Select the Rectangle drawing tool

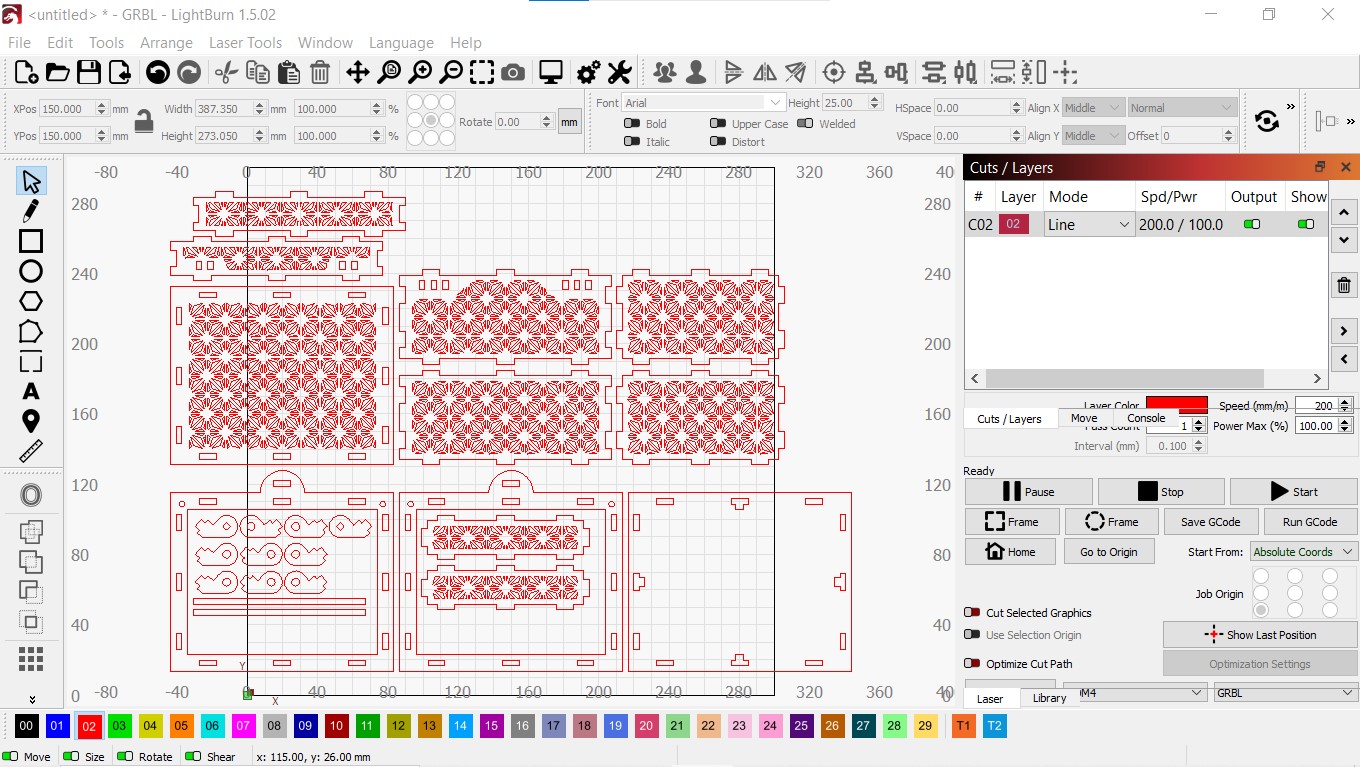click(31, 241)
